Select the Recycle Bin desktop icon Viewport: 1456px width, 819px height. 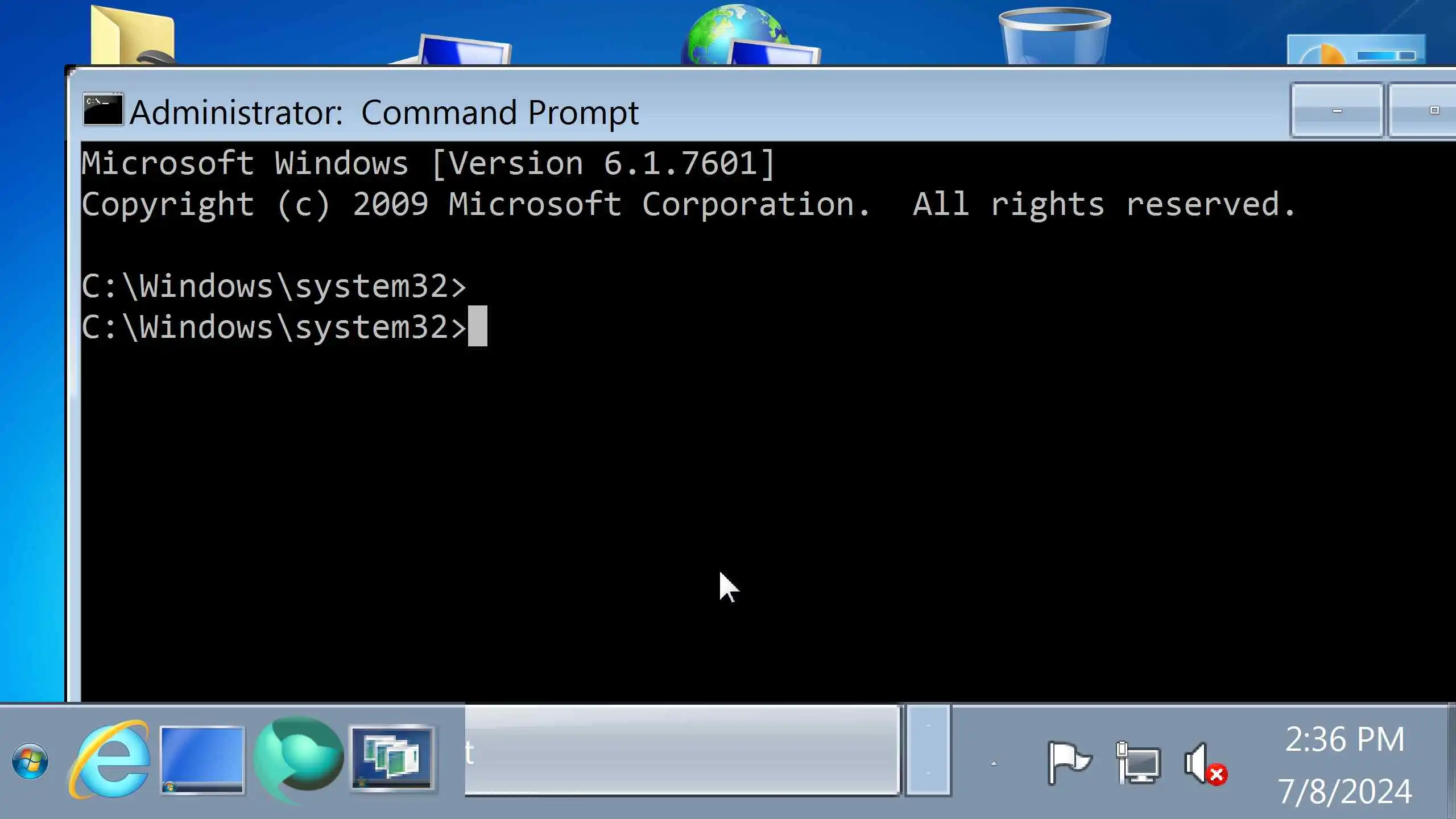coord(1054,35)
